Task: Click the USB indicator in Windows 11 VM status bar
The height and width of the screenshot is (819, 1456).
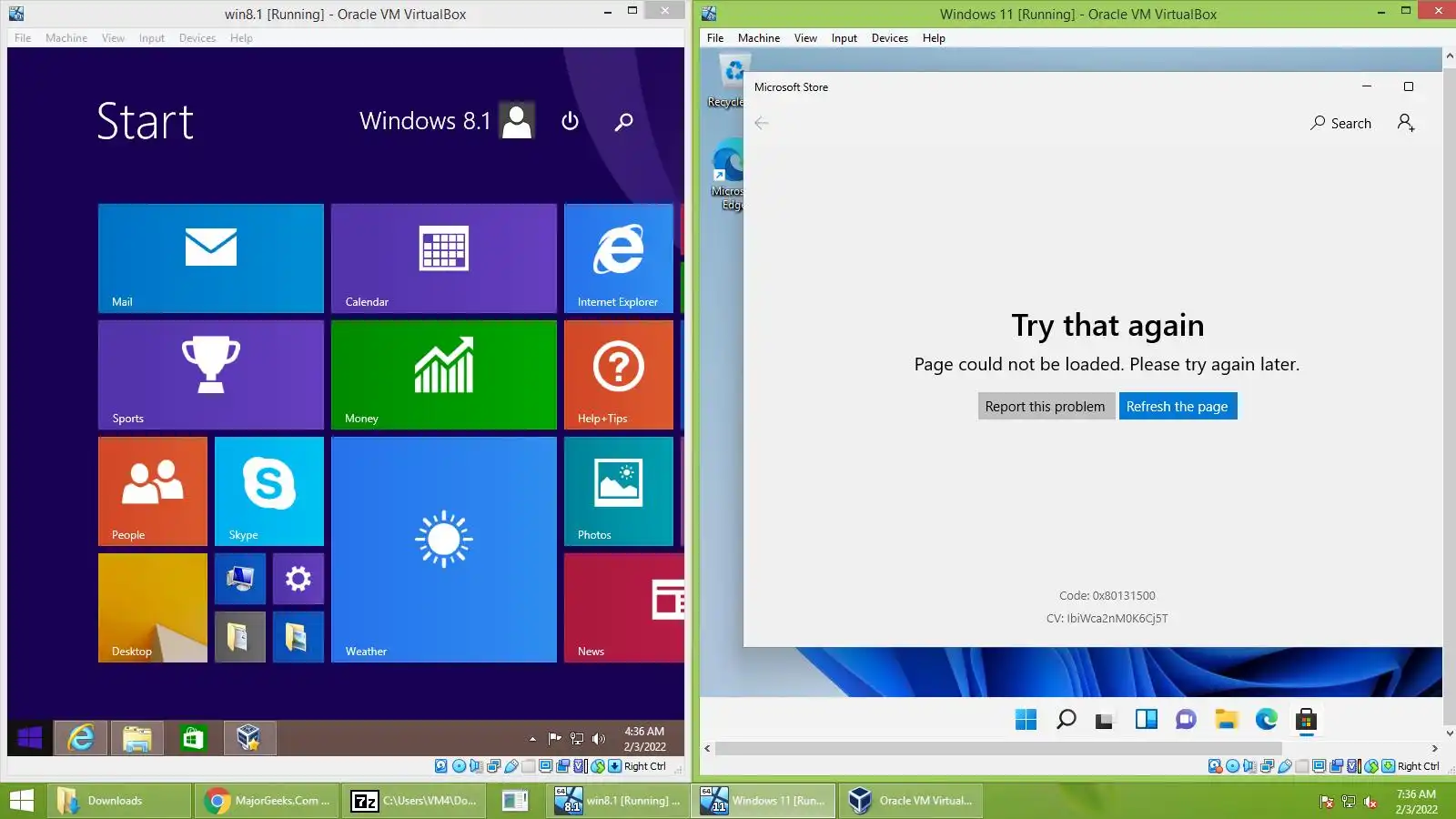Action: coord(1285,766)
